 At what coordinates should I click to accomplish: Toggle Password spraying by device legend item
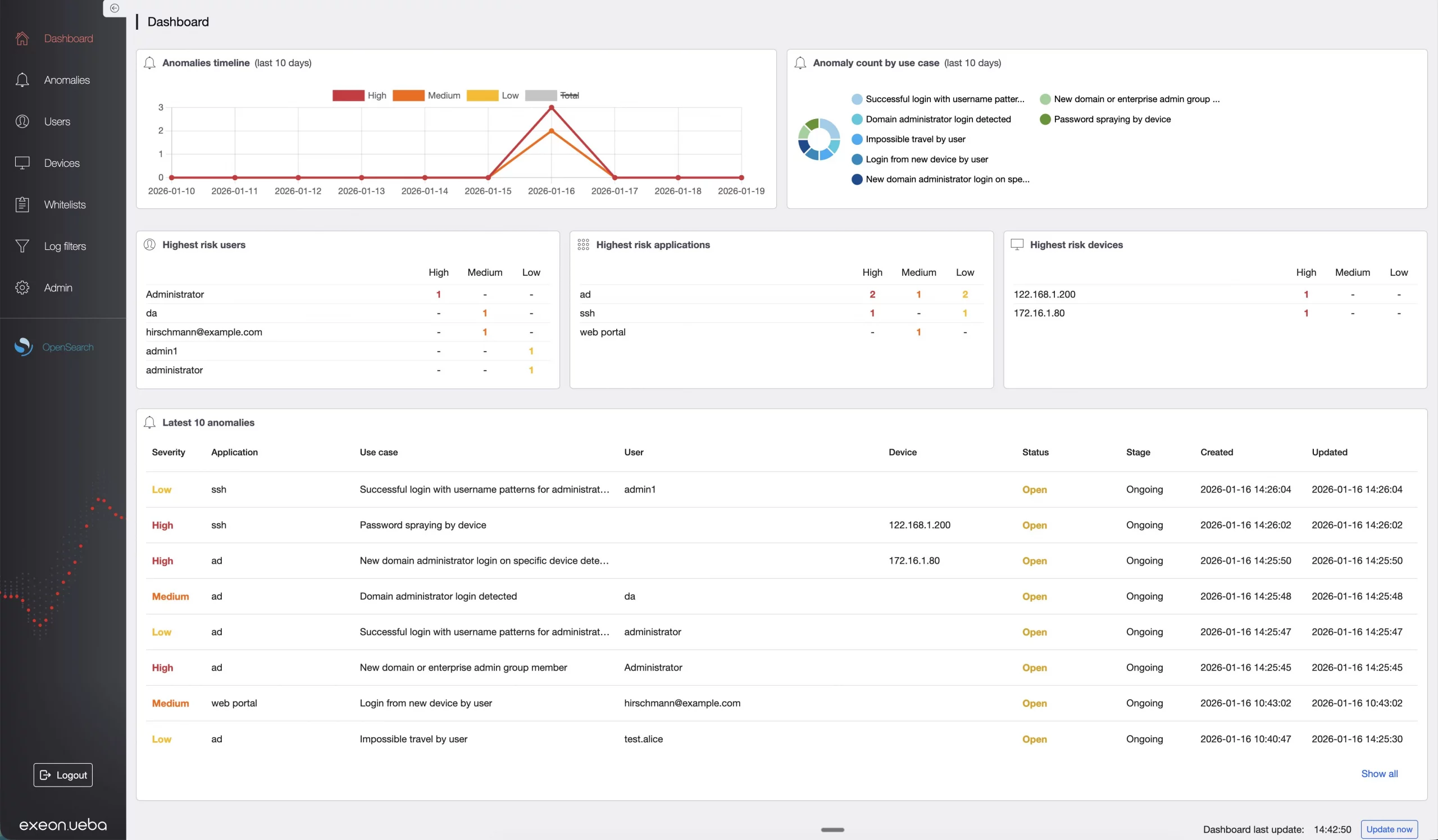click(1111, 119)
